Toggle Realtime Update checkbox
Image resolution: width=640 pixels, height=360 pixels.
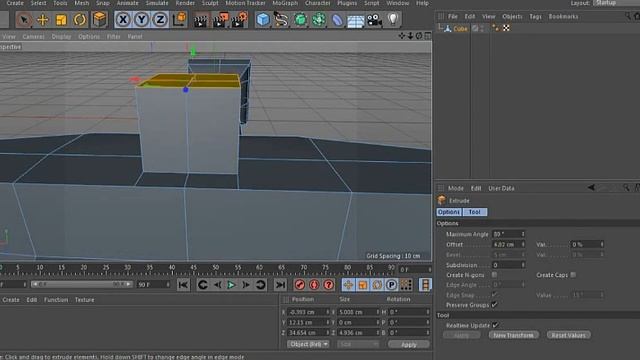click(495, 325)
